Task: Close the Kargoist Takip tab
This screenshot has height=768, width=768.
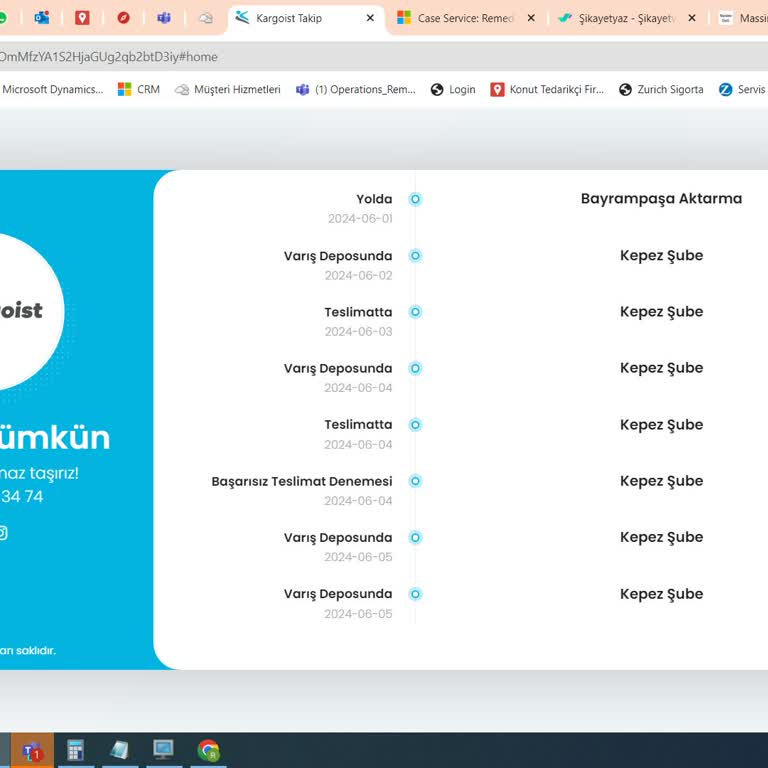Action: pyautogui.click(x=370, y=18)
